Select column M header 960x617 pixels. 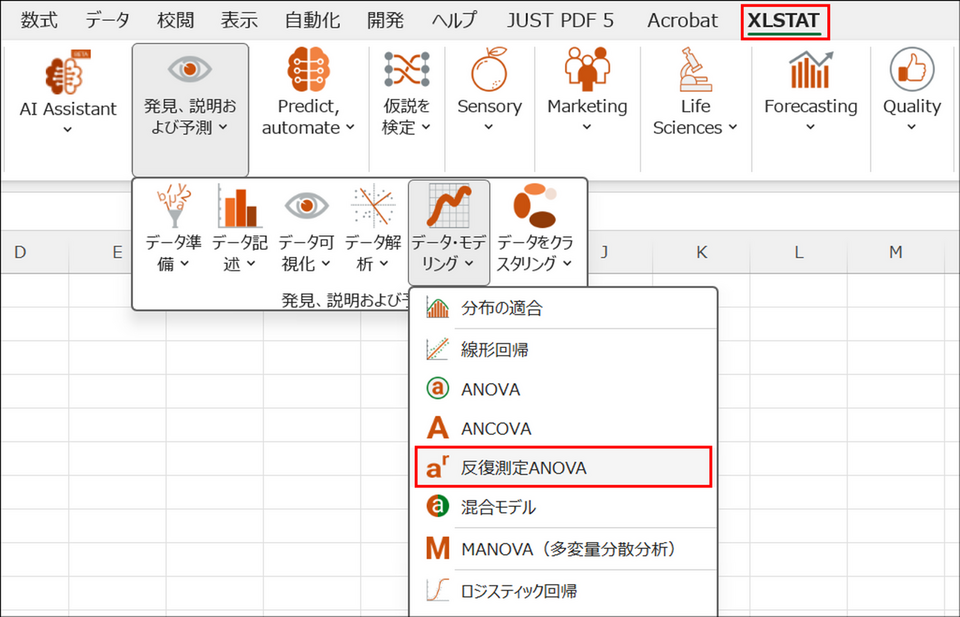pos(895,252)
